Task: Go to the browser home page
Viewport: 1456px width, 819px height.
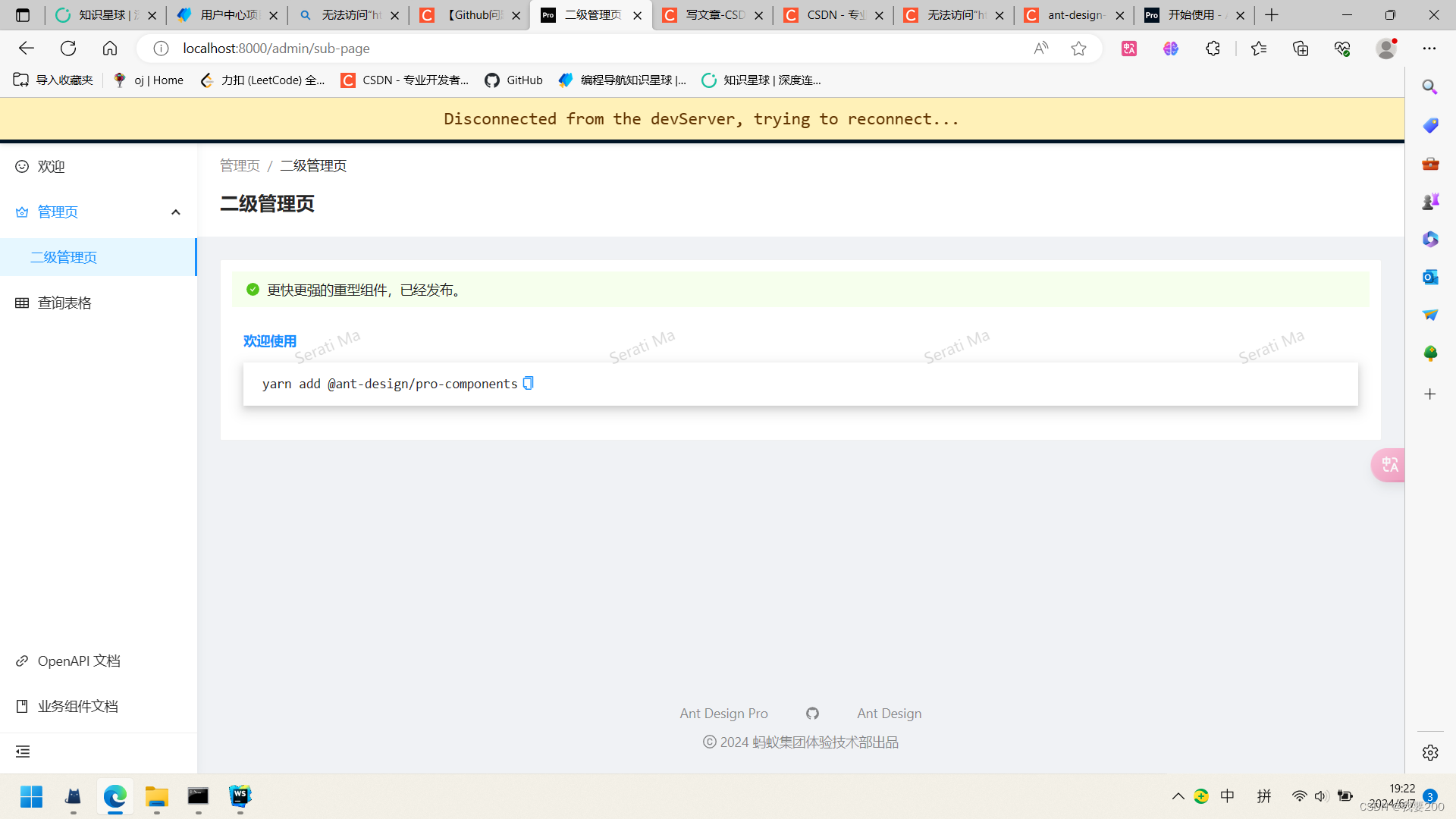Action: tap(110, 49)
